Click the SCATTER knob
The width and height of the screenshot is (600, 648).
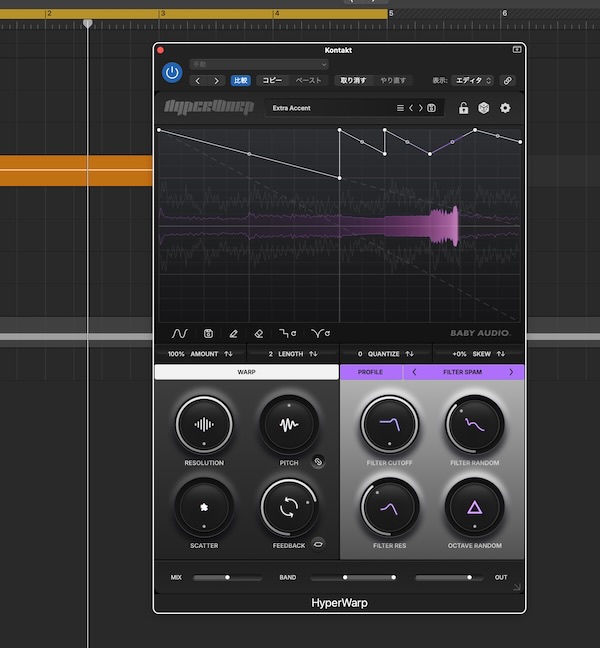204,507
